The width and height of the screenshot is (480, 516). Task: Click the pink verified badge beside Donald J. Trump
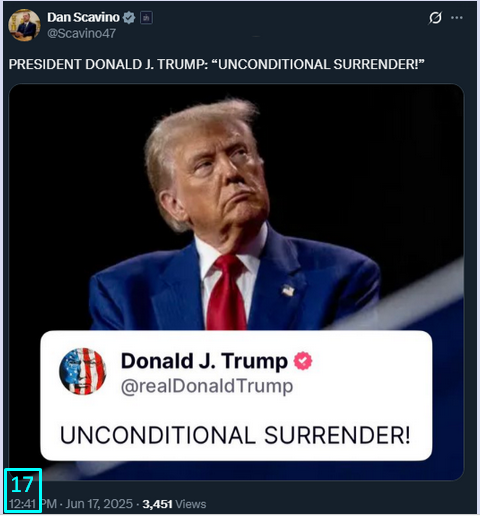(303, 361)
